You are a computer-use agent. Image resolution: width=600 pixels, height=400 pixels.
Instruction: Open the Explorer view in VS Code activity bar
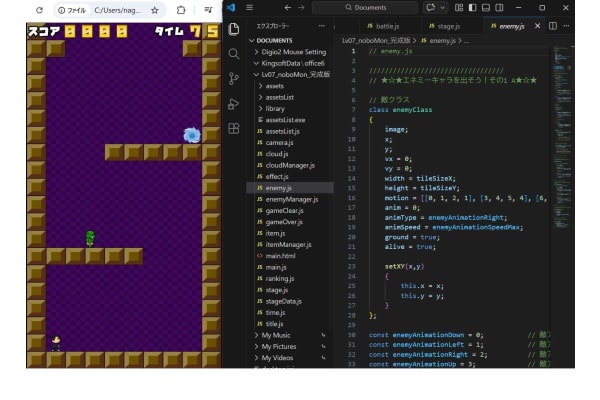coord(234,29)
